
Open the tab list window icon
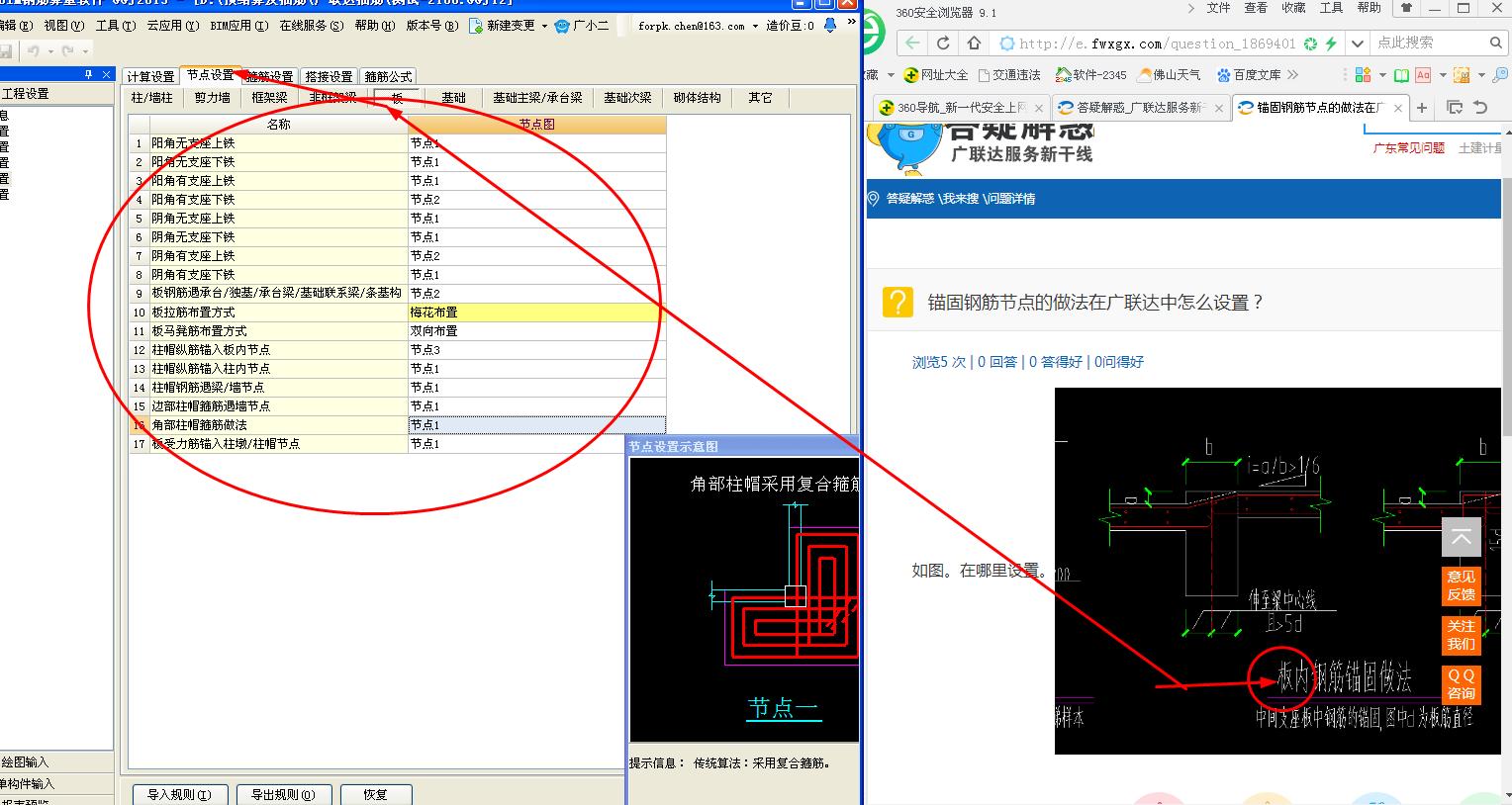pos(1454,108)
